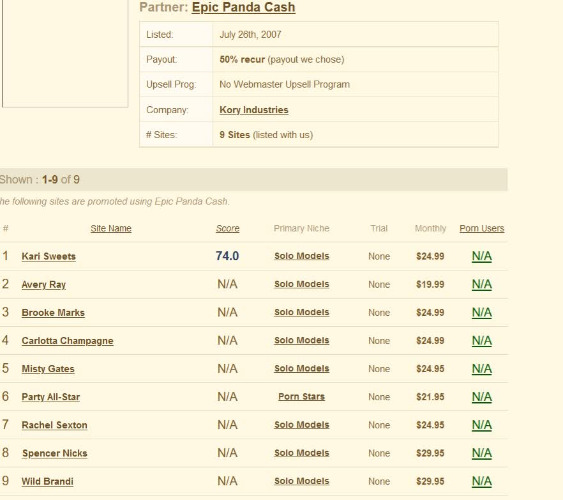Open the Party All-Star site link
Screen dimensions: 563x500
click(51, 397)
